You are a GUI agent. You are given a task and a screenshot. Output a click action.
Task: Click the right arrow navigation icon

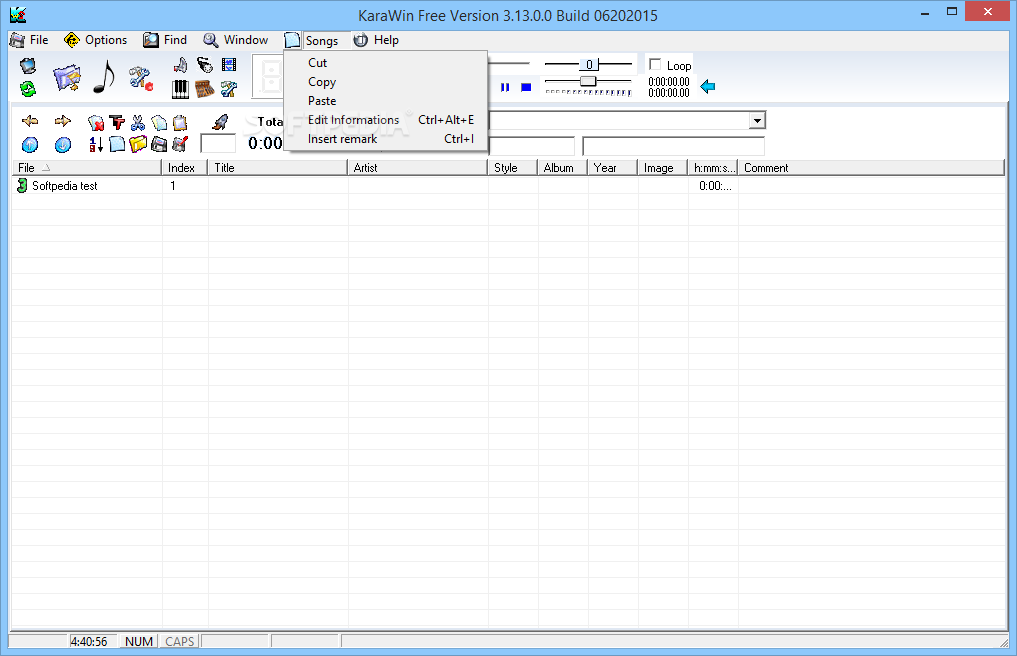(x=62, y=121)
